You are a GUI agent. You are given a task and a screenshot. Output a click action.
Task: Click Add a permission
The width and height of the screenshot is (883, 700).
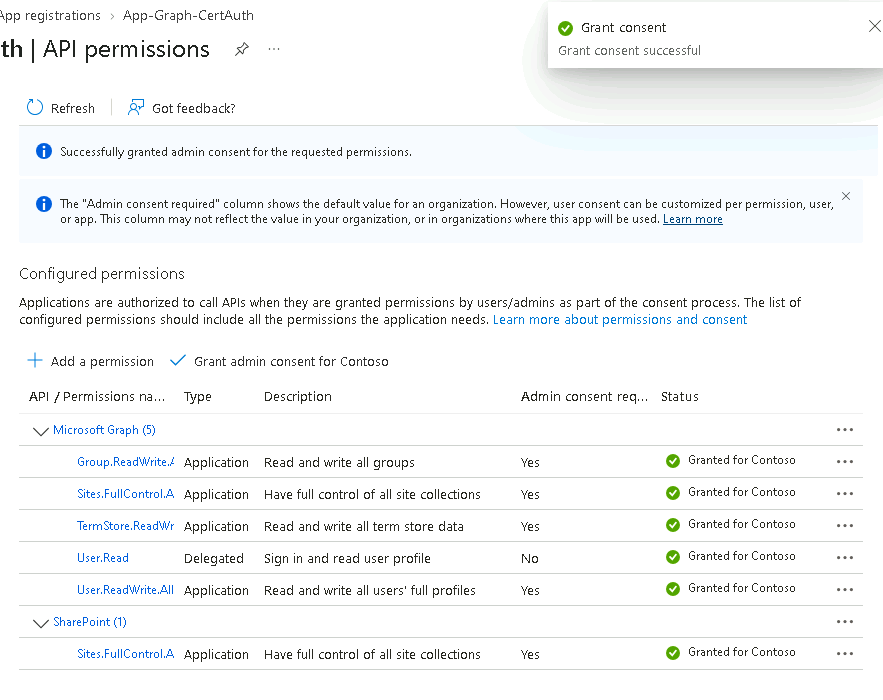point(91,361)
